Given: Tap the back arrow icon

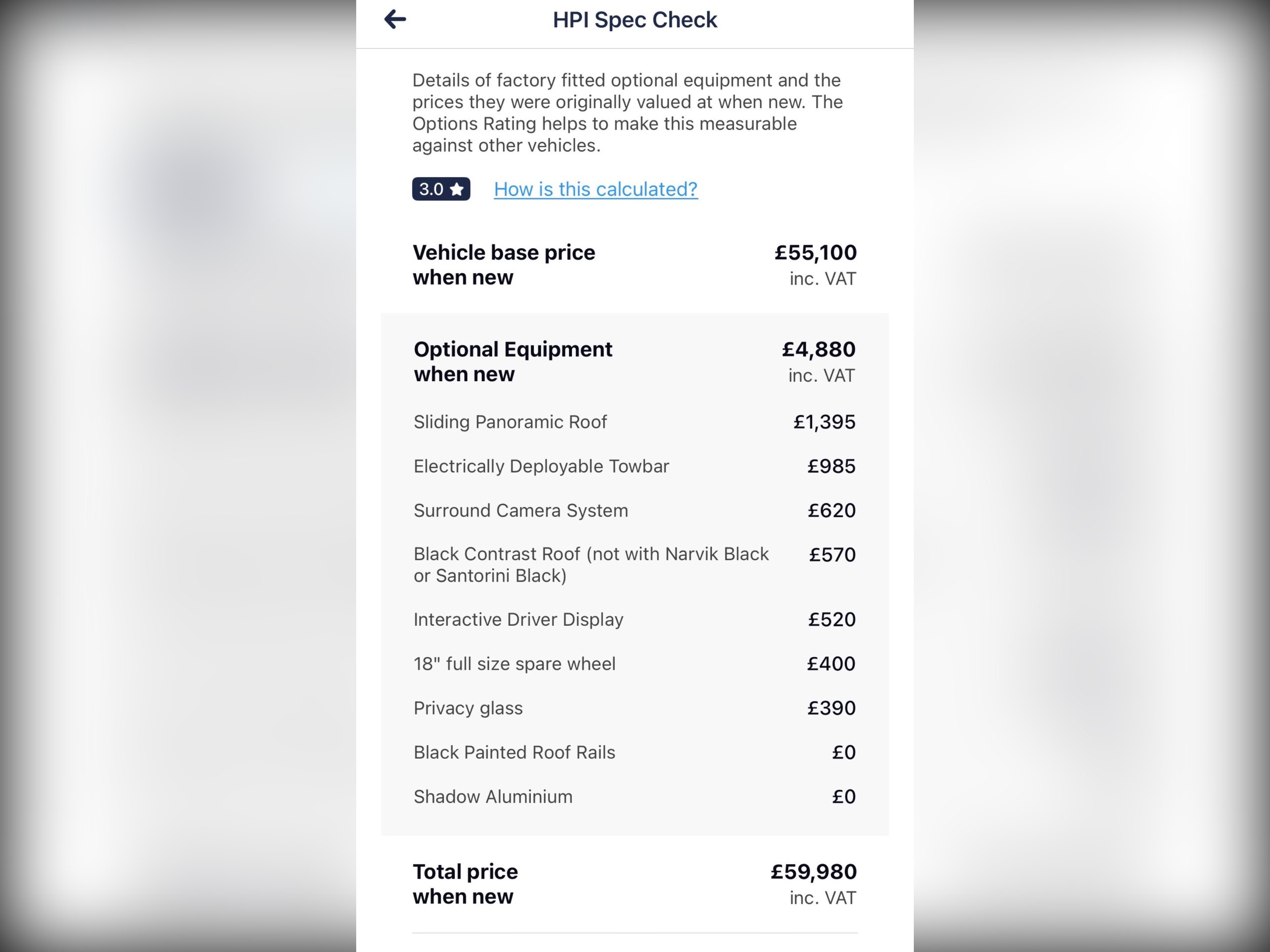Looking at the screenshot, I should 395,19.
